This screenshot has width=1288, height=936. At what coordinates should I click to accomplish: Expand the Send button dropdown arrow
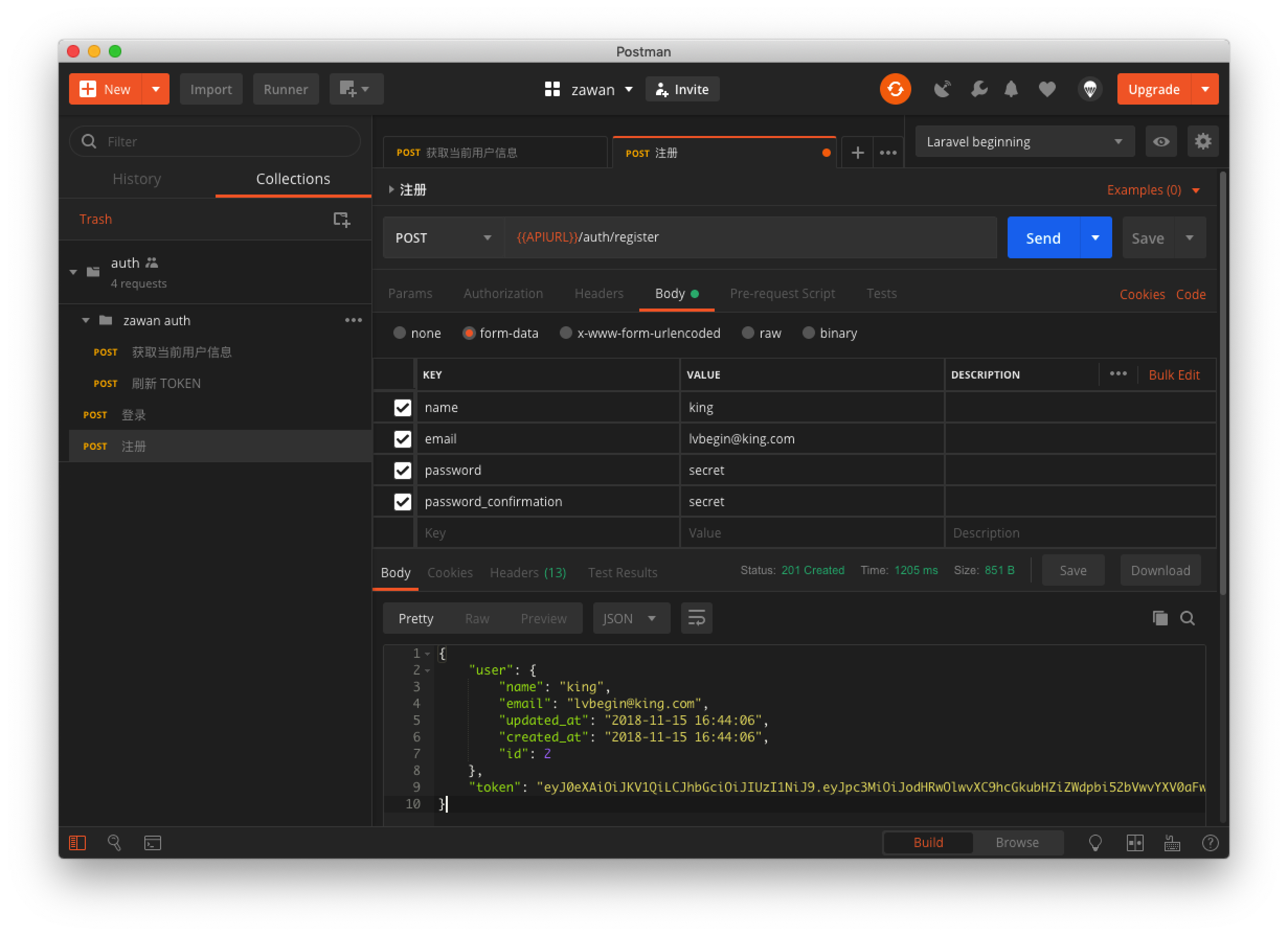[1094, 237]
